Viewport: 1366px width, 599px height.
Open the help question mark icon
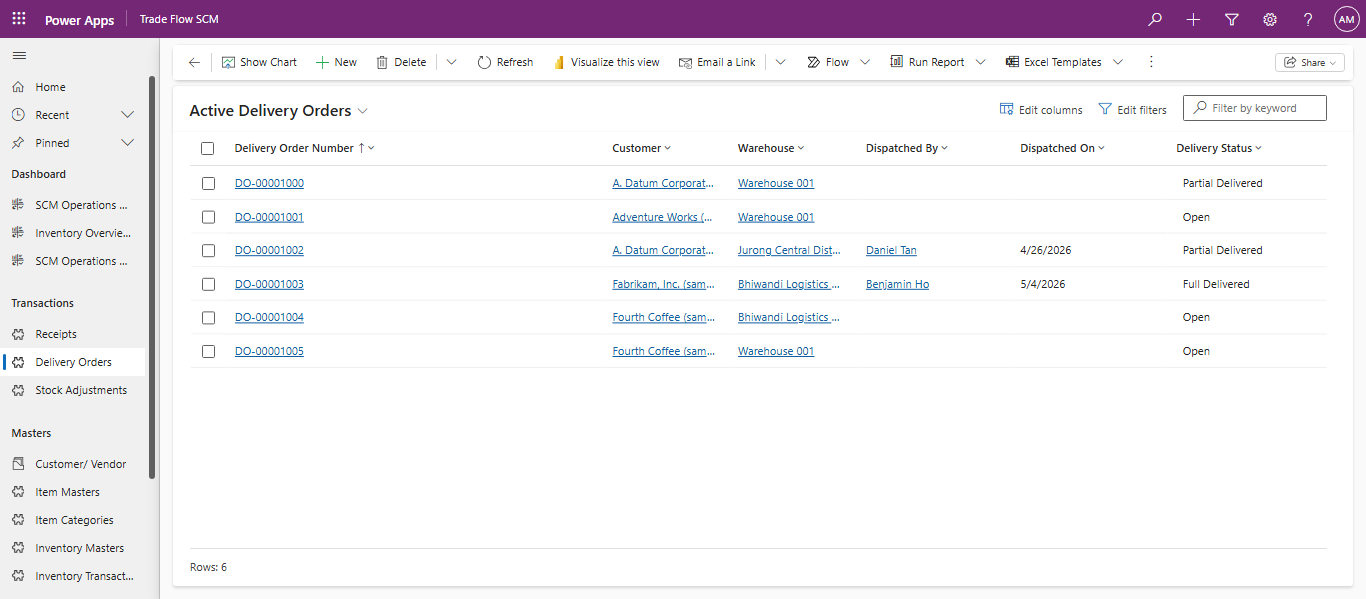1308,19
